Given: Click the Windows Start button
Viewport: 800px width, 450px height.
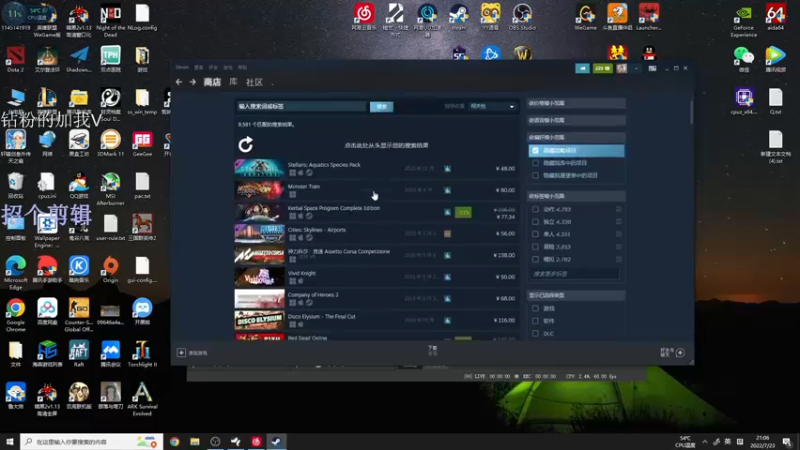Looking at the screenshot, I should (x=9, y=442).
